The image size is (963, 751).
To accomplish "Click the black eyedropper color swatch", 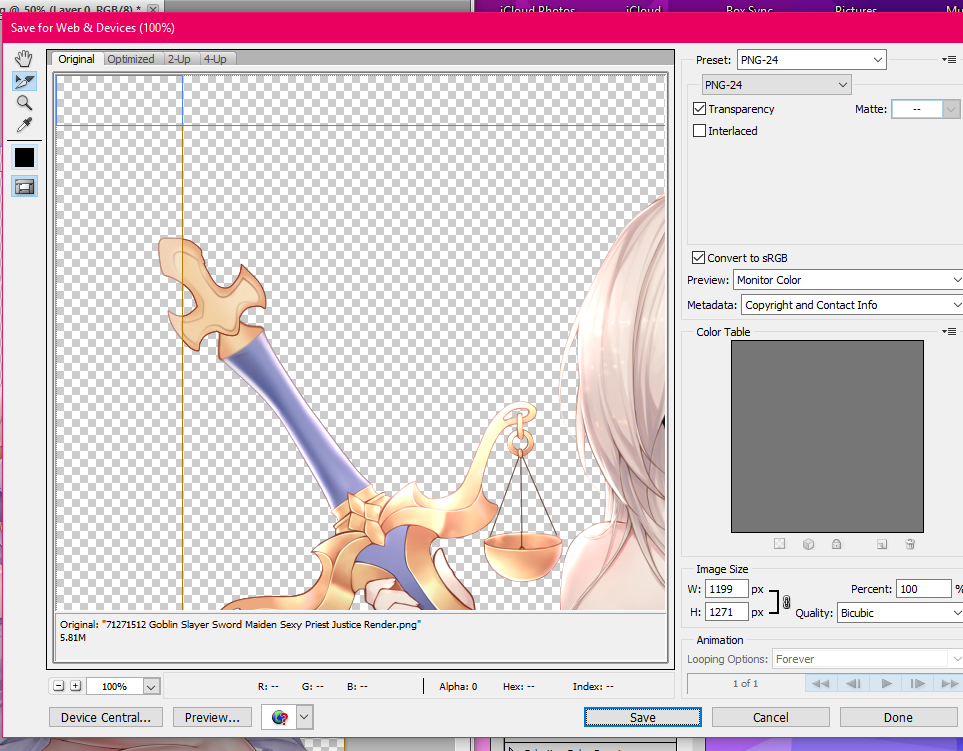I will (x=24, y=157).
